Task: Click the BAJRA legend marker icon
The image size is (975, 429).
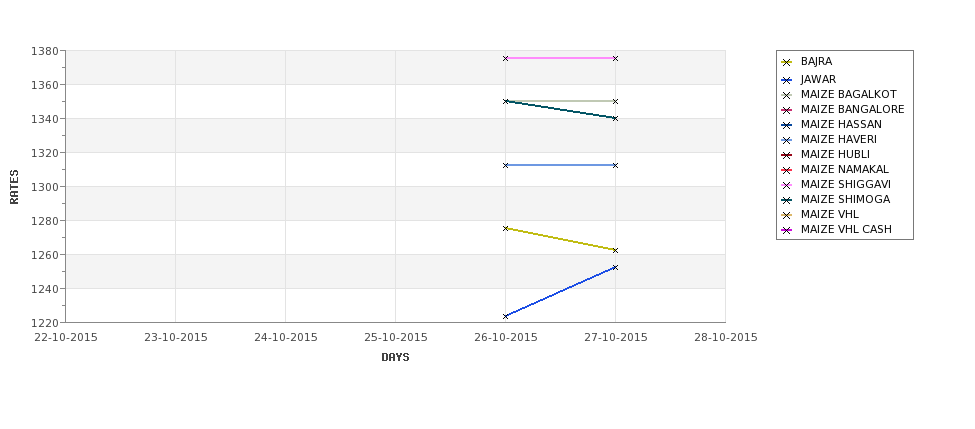Action: 787,62
